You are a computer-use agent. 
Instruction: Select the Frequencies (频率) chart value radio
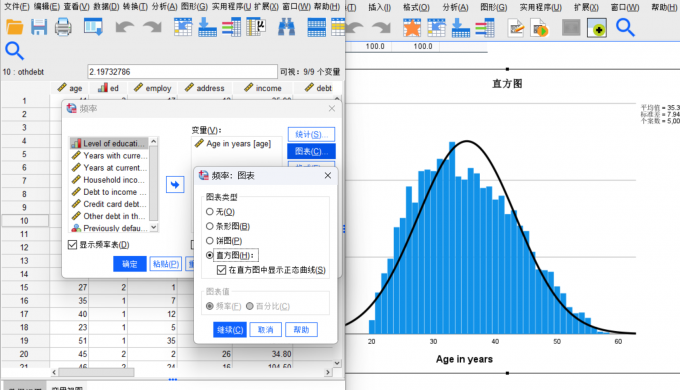point(210,306)
